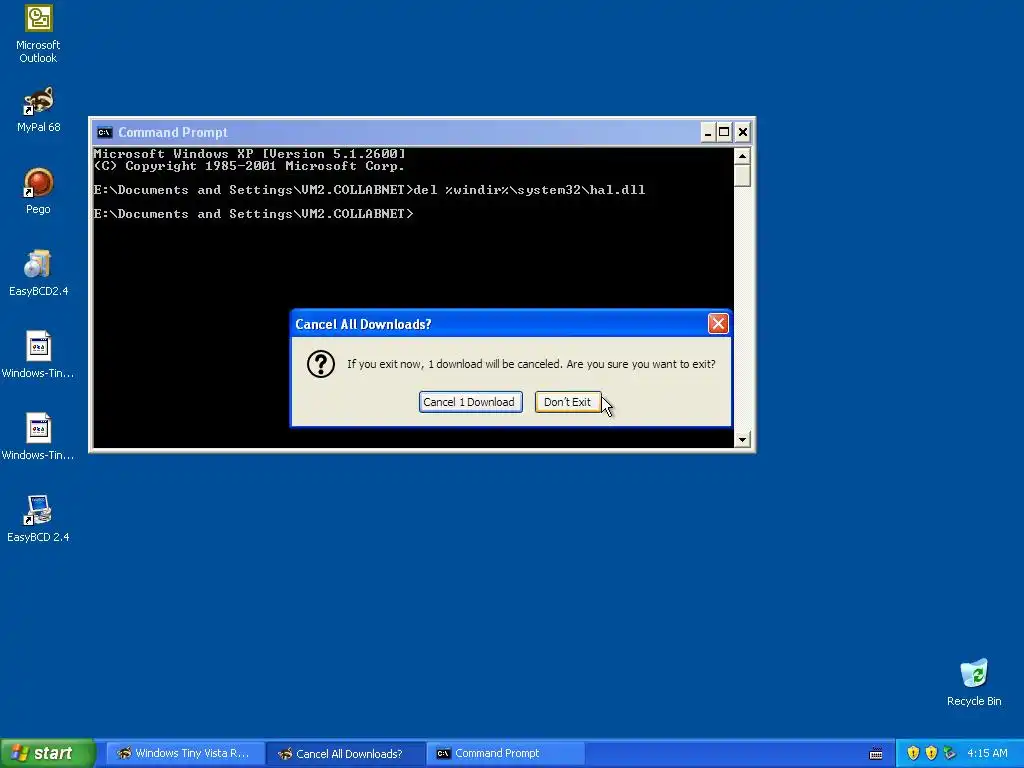Click the network connection tray icon
The height and width of the screenshot is (768, 1024).
[x=950, y=753]
